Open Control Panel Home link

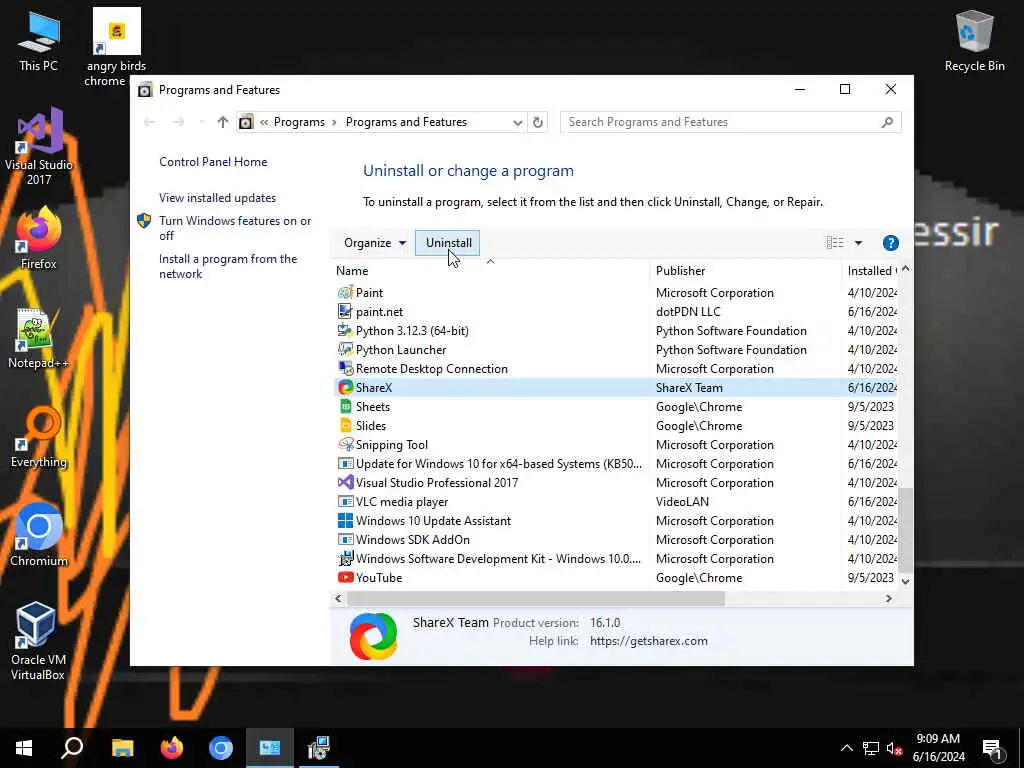[213, 162]
